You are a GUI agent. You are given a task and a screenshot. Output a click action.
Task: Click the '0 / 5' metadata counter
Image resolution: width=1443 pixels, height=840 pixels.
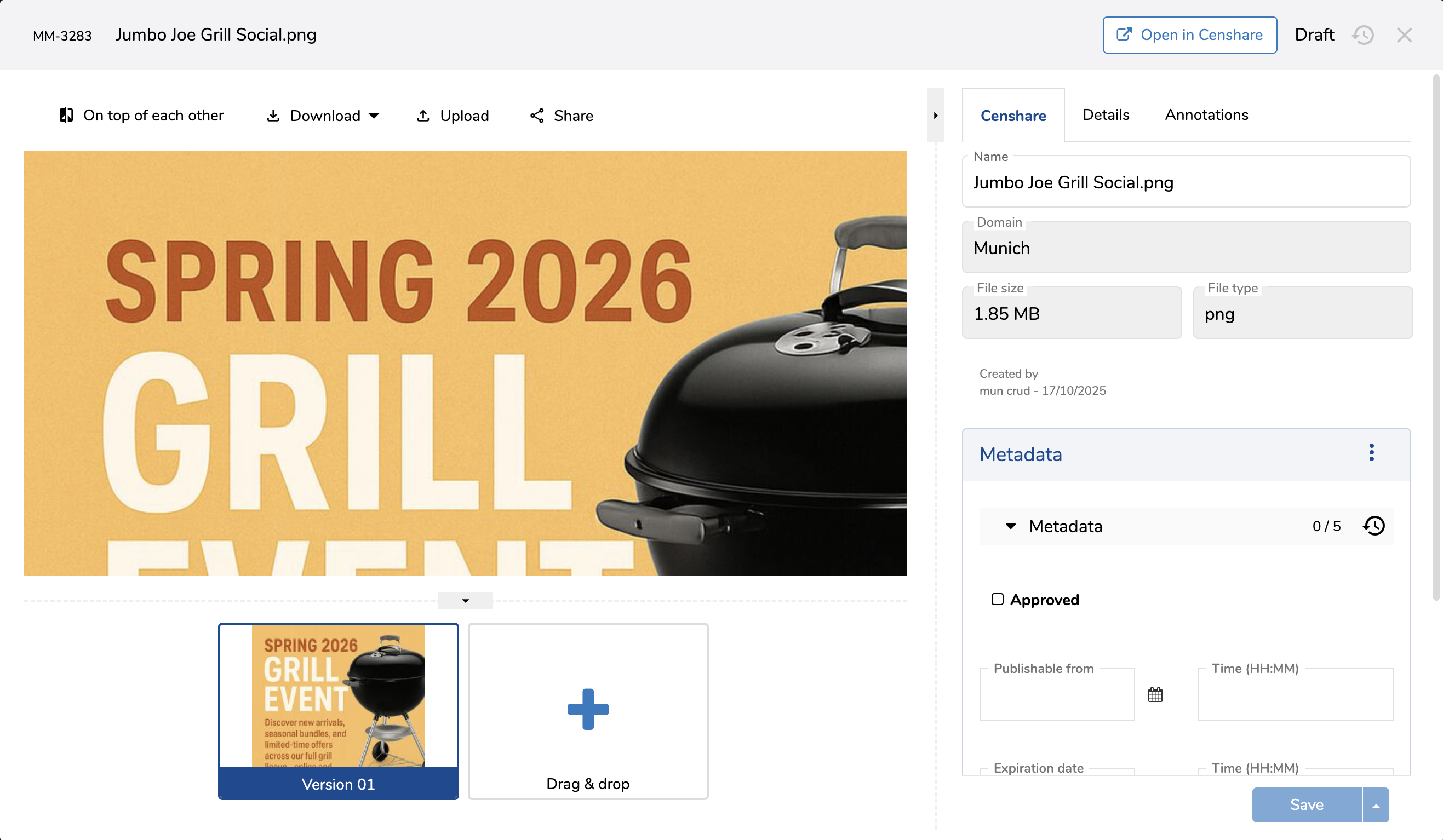1327,526
